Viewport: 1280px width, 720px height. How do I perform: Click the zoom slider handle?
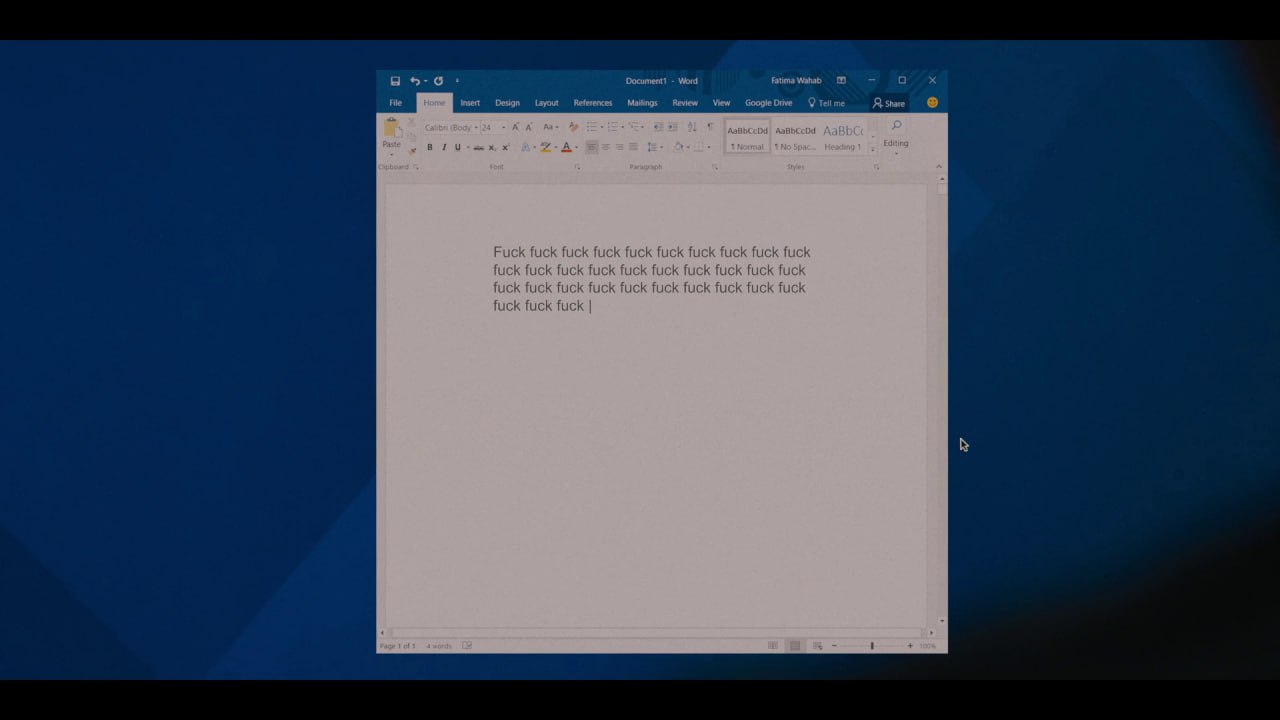pyautogui.click(x=872, y=646)
